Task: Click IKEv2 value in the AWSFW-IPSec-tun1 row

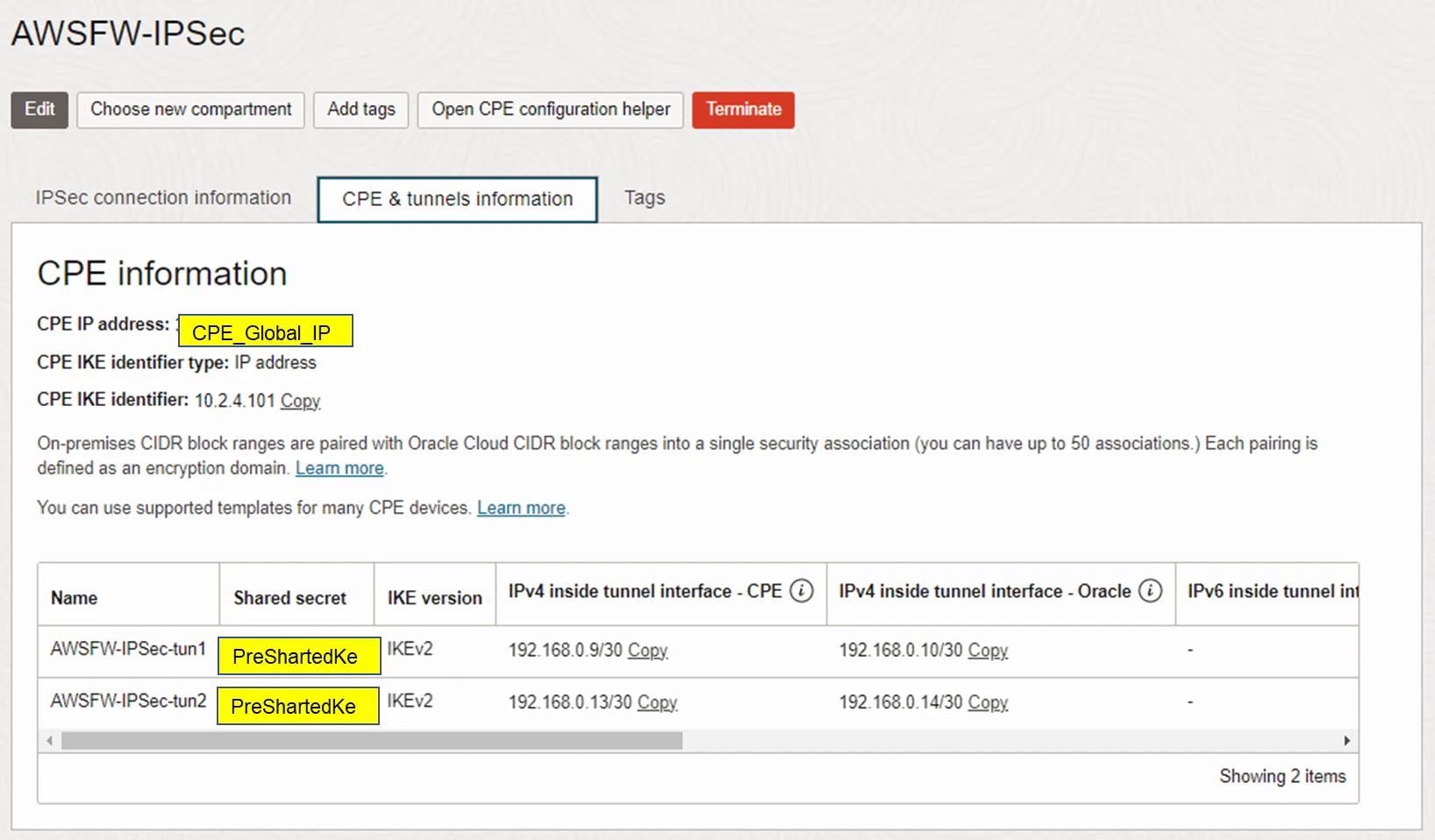Action: click(x=410, y=649)
